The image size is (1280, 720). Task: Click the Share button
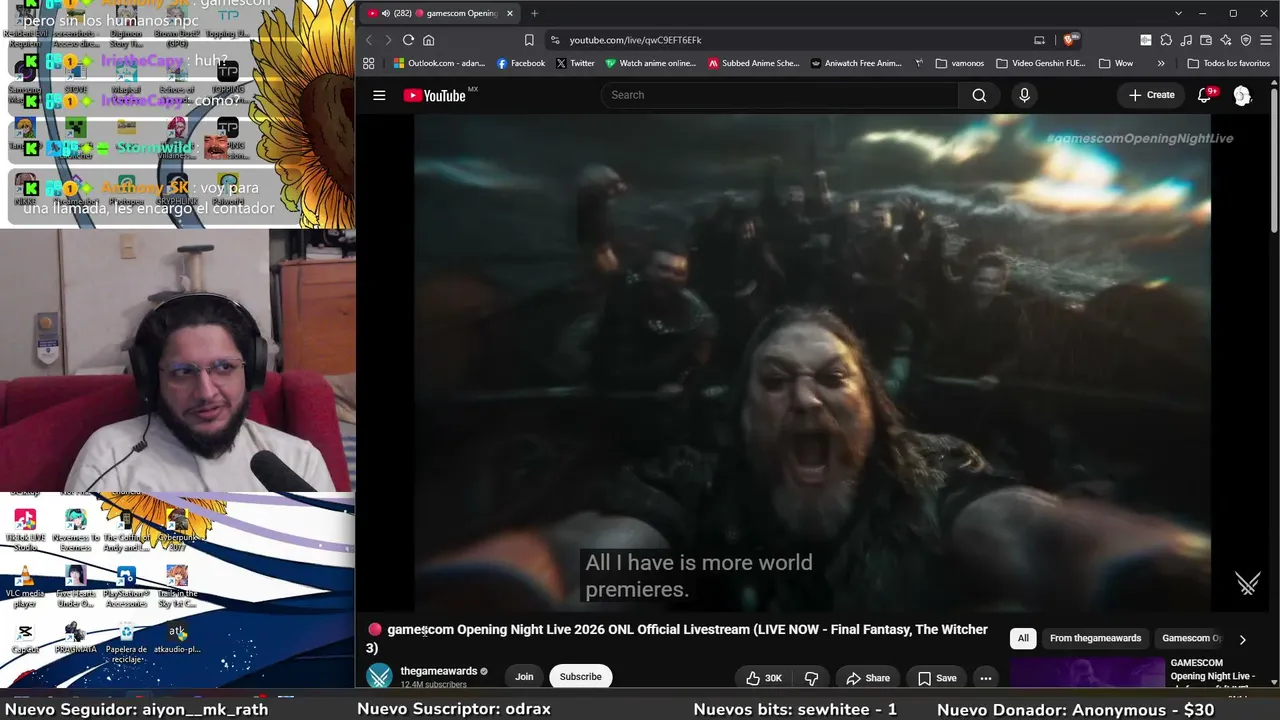[867, 678]
